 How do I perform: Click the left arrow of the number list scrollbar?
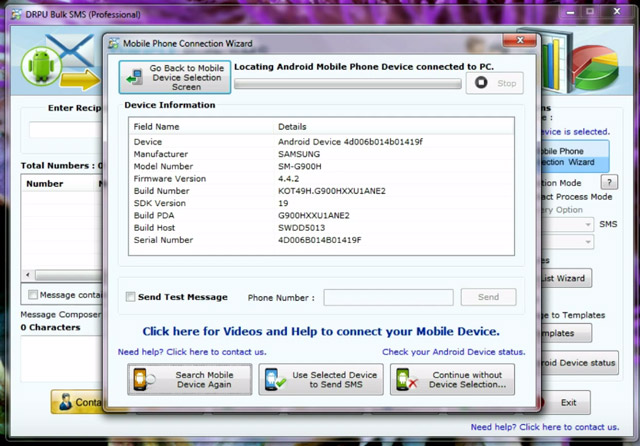[28, 275]
